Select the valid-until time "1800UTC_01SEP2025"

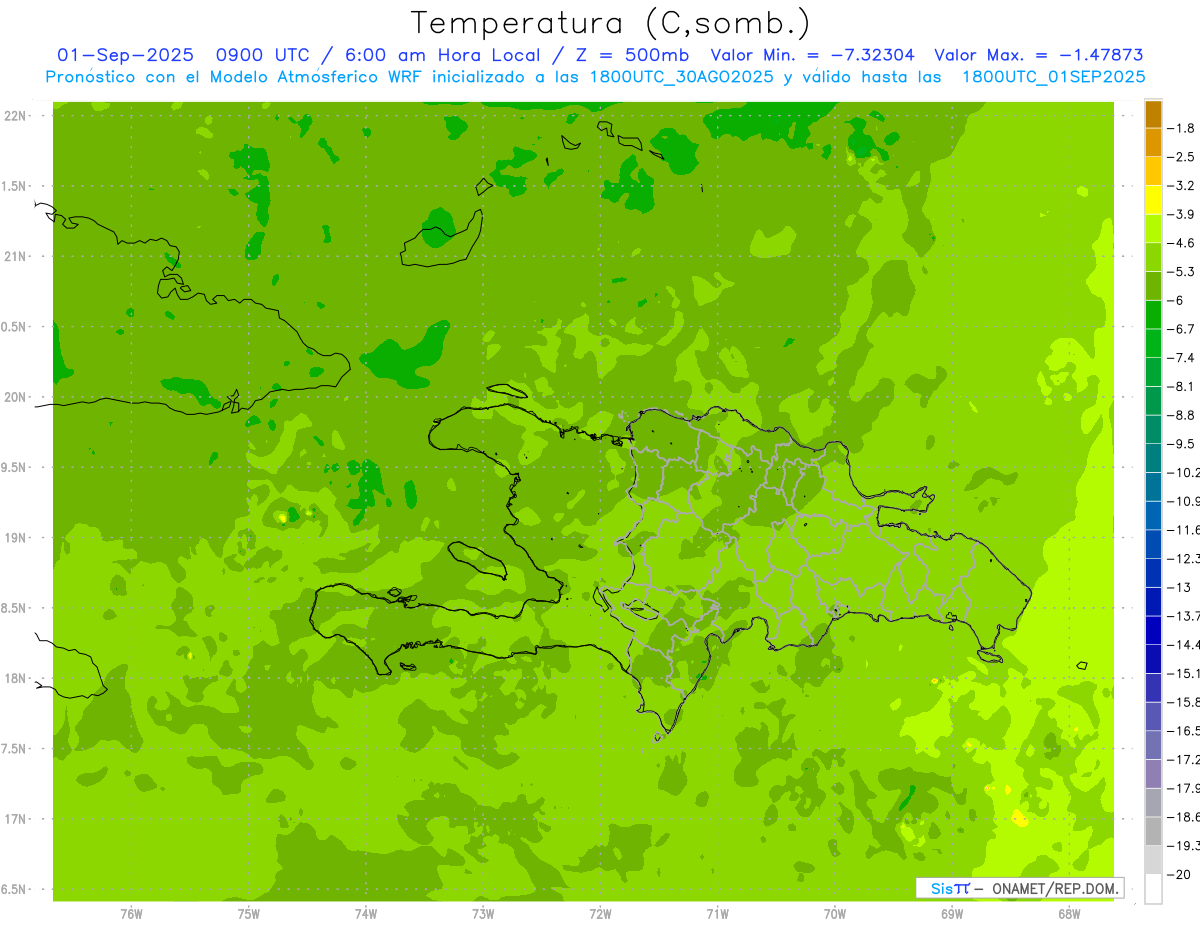pyautogui.click(x=1053, y=77)
